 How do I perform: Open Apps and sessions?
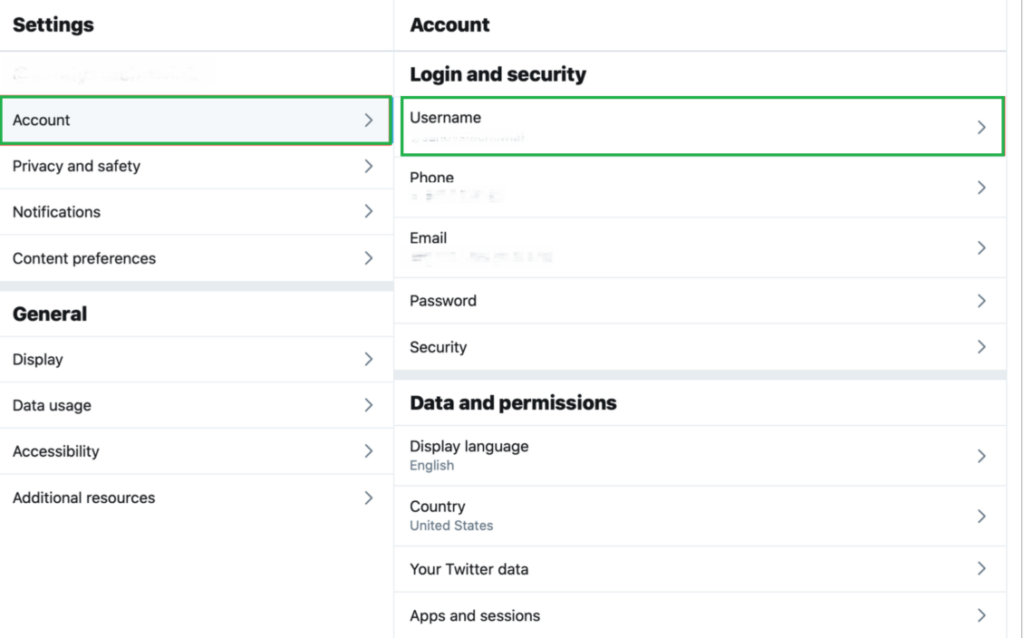click(475, 616)
